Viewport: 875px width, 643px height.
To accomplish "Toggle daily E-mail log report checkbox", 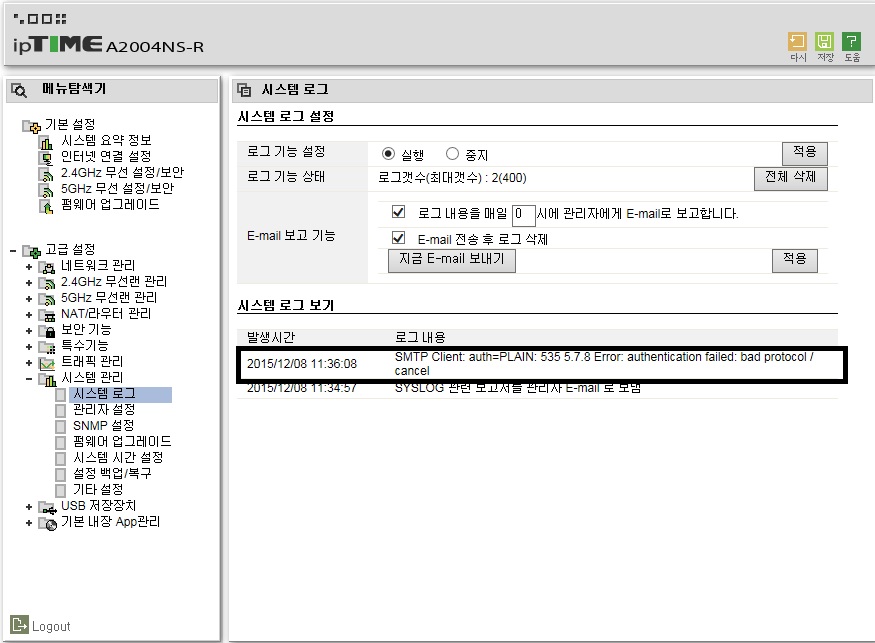I will point(398,212).
